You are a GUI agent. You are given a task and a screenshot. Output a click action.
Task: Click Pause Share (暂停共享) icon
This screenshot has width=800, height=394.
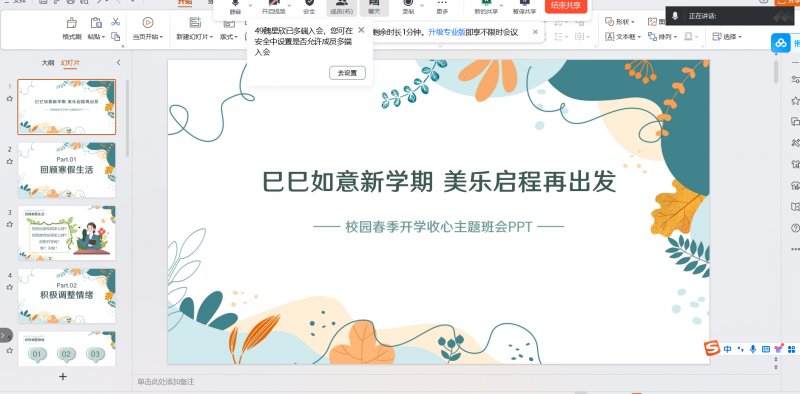[x=524, y=7]
